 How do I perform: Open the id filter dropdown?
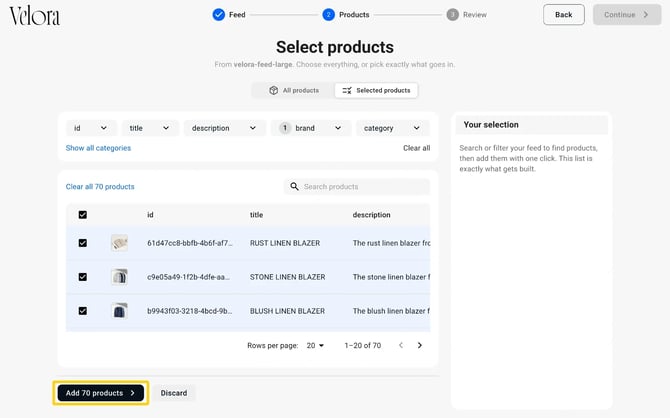(91, 128)
